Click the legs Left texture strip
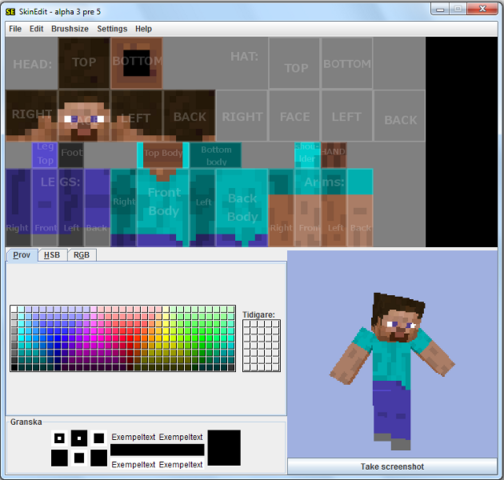Image resolution: width=504 pixels, height=480 pixels. tap(71, 208)
